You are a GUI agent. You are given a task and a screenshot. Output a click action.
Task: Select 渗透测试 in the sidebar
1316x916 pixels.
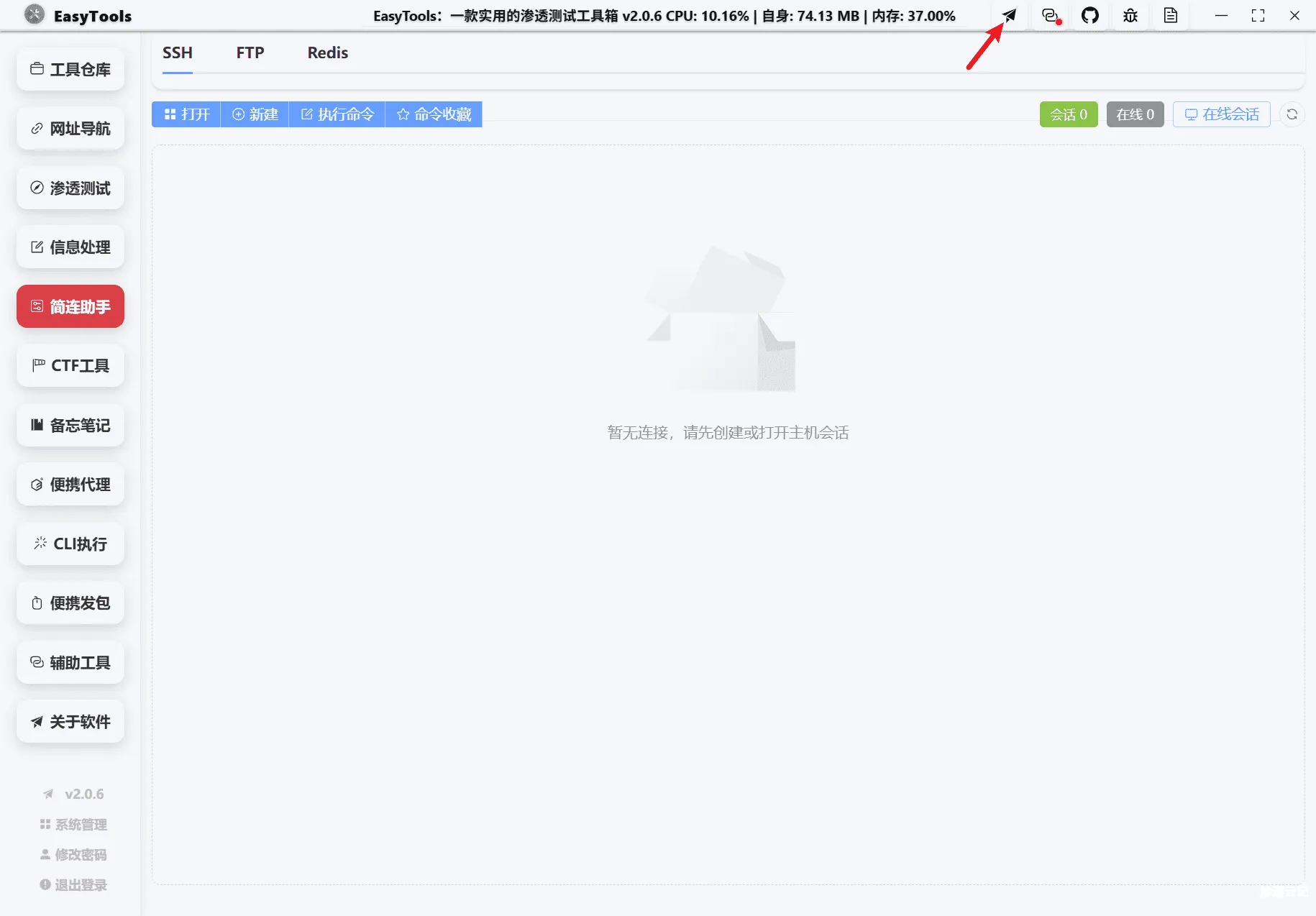click(x=70, y=188)
